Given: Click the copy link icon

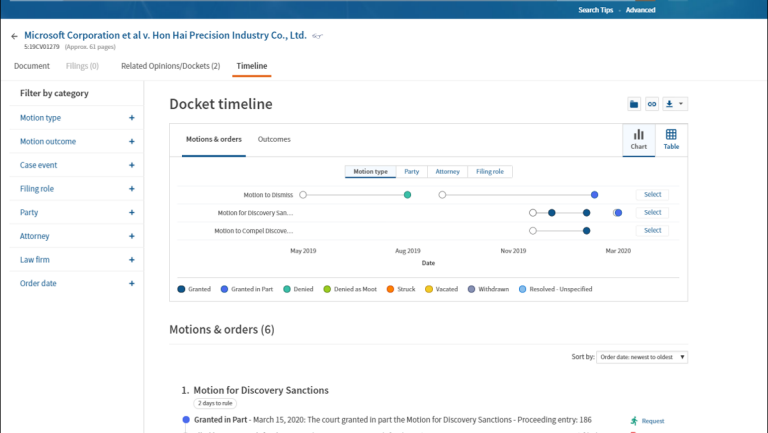Looking at the screenshot, I should coord(651,104).
